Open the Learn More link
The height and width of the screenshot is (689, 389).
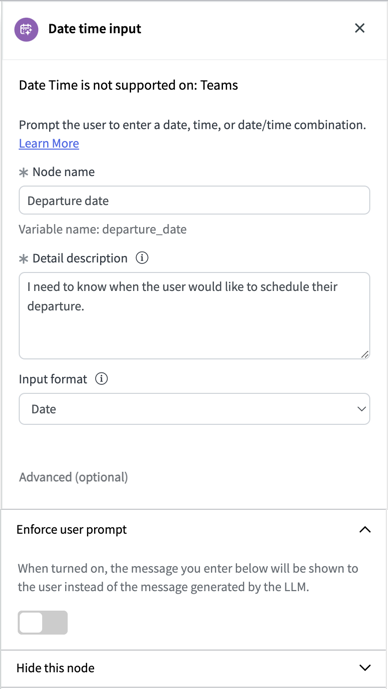coord(49,144)
